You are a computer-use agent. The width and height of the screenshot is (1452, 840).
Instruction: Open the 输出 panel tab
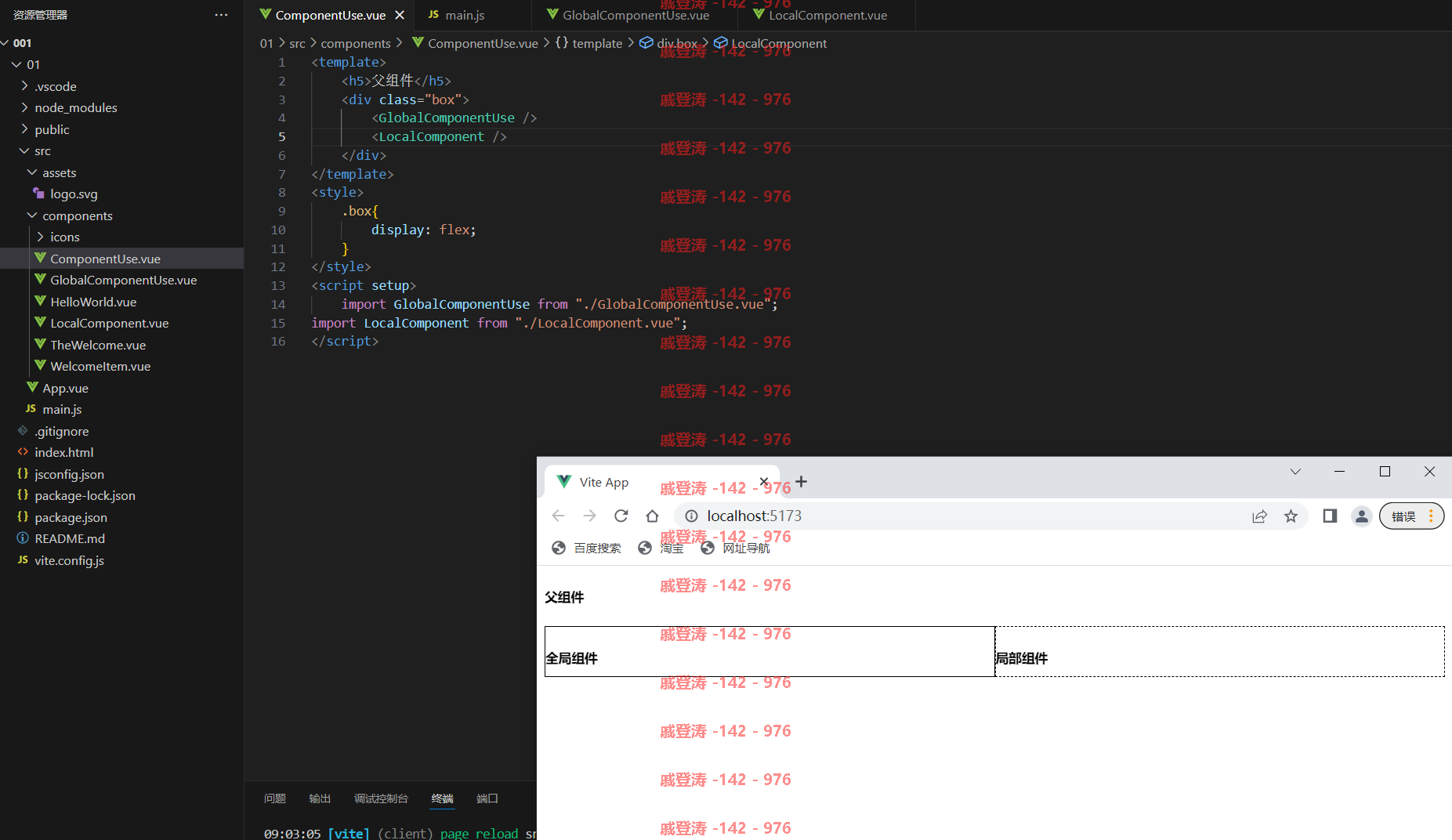(x=320, y=798)
